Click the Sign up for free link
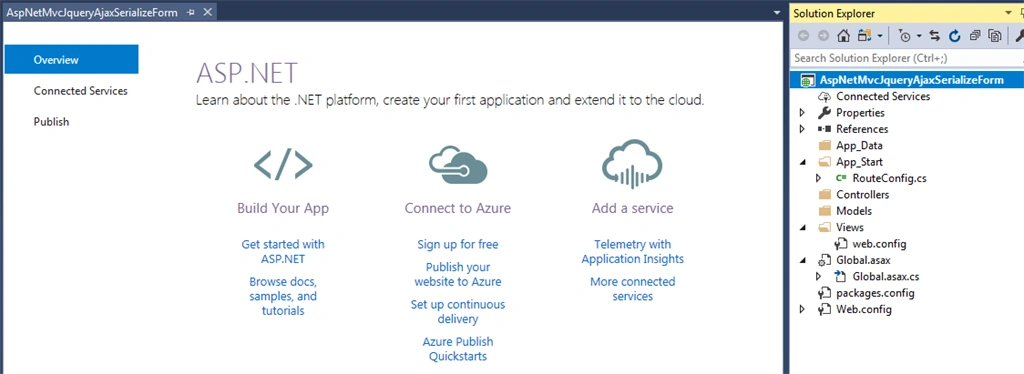This screenshot has width=1024, height=374. coord(458,244)
